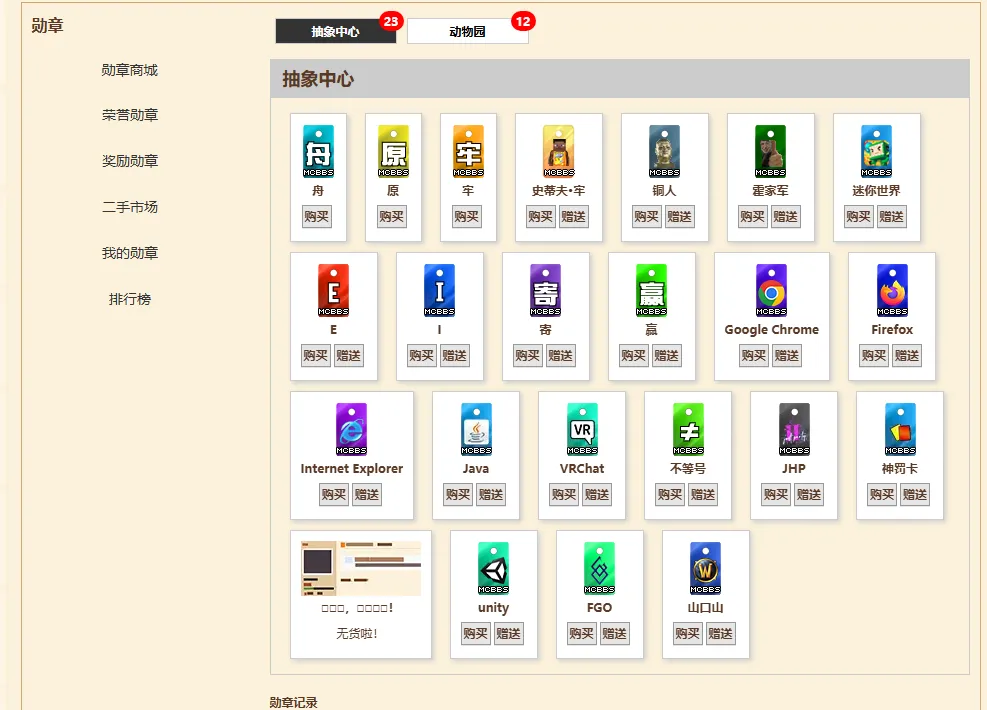
Task: Select the 史蒂夫·牢 medal icon
Action: pos(559,151)
